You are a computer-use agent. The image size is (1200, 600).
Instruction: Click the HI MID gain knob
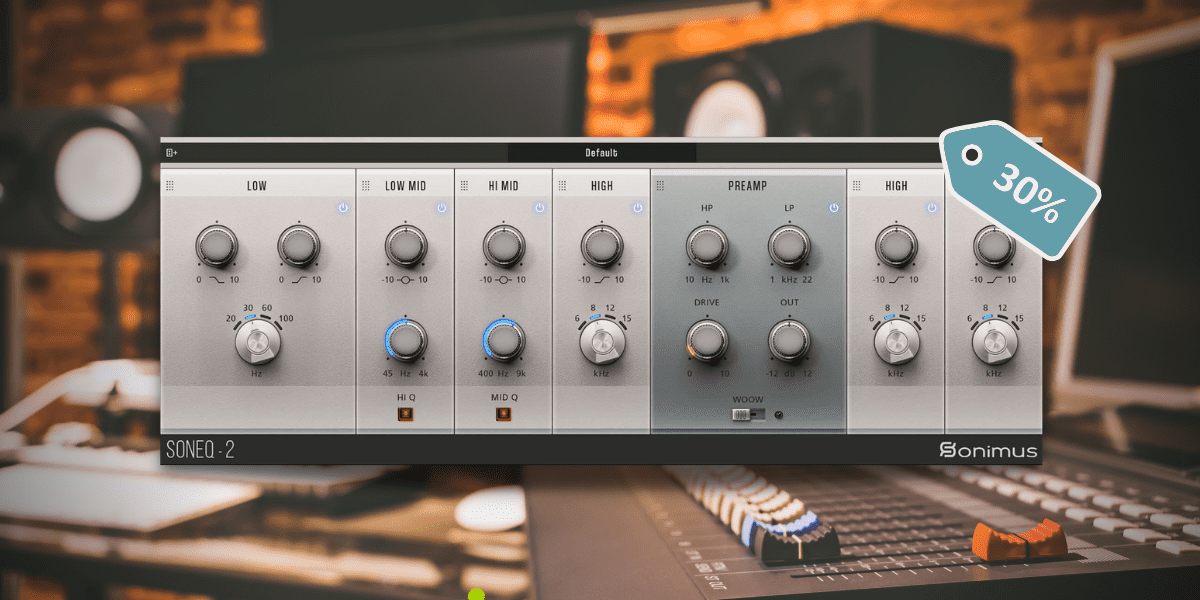[504, 245]
